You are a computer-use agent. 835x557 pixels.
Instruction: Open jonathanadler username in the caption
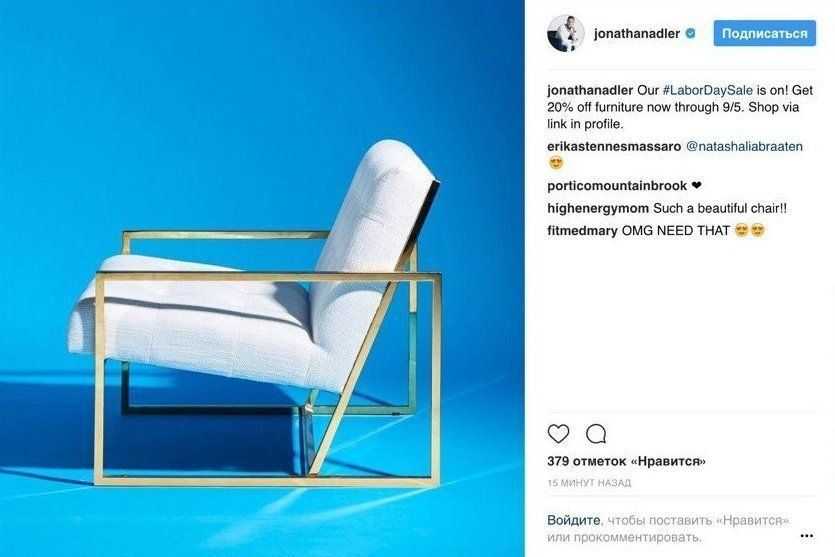(x=590, y=90)
